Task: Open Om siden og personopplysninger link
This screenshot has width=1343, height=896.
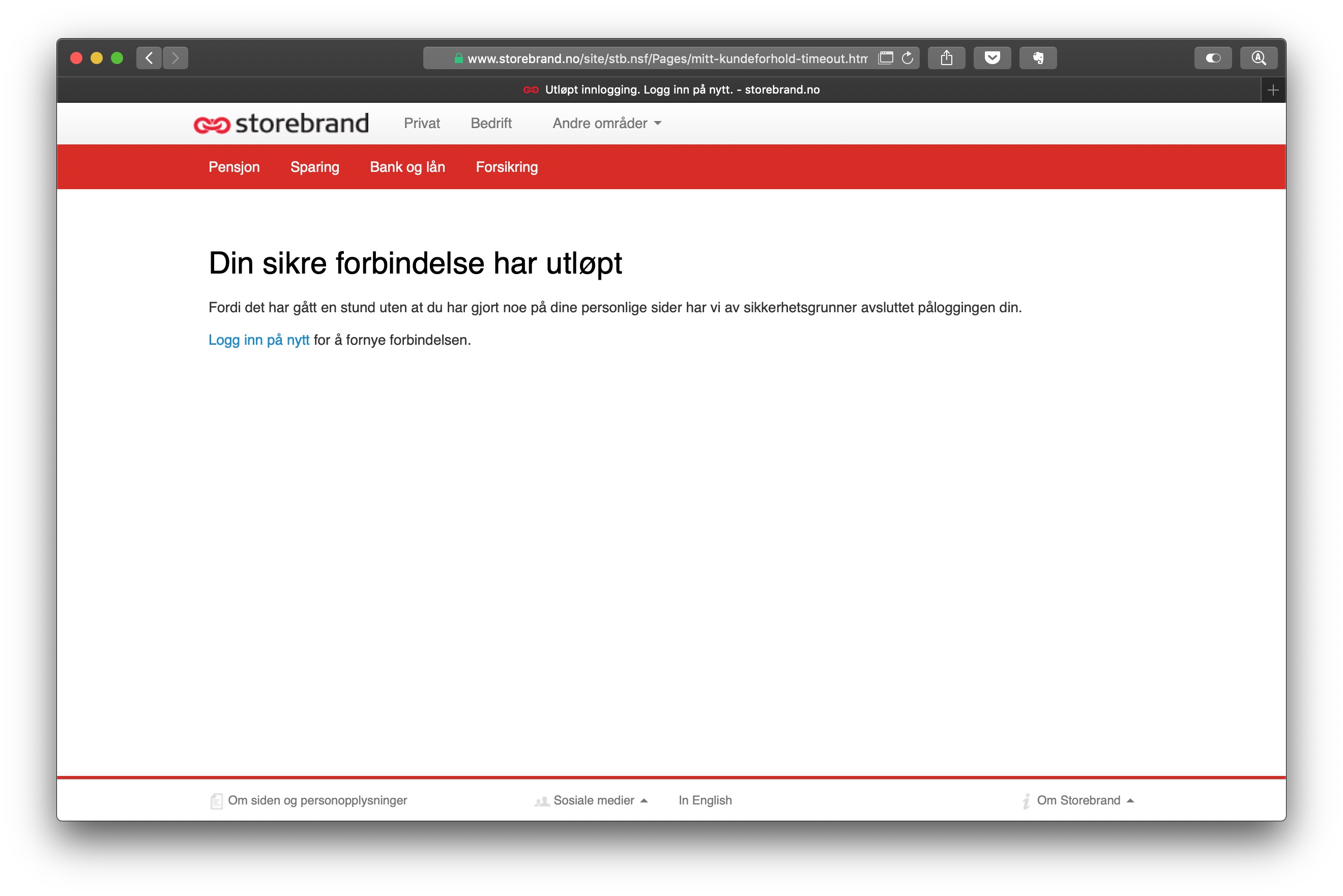Action: pos(317,800)
